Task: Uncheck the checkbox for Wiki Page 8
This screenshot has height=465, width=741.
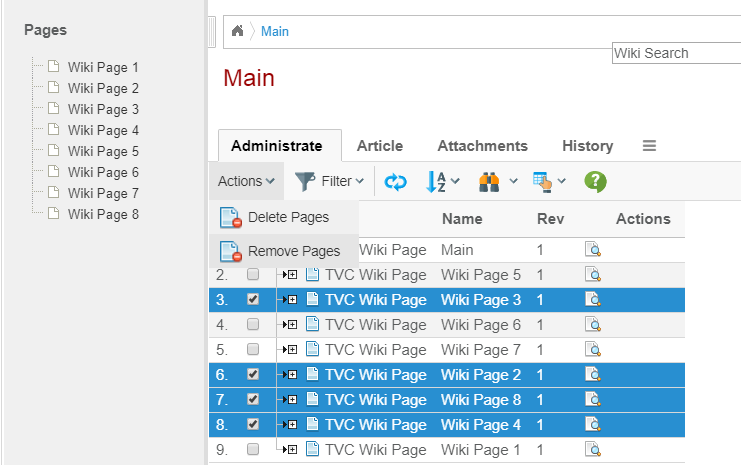Action: point(253,400)
